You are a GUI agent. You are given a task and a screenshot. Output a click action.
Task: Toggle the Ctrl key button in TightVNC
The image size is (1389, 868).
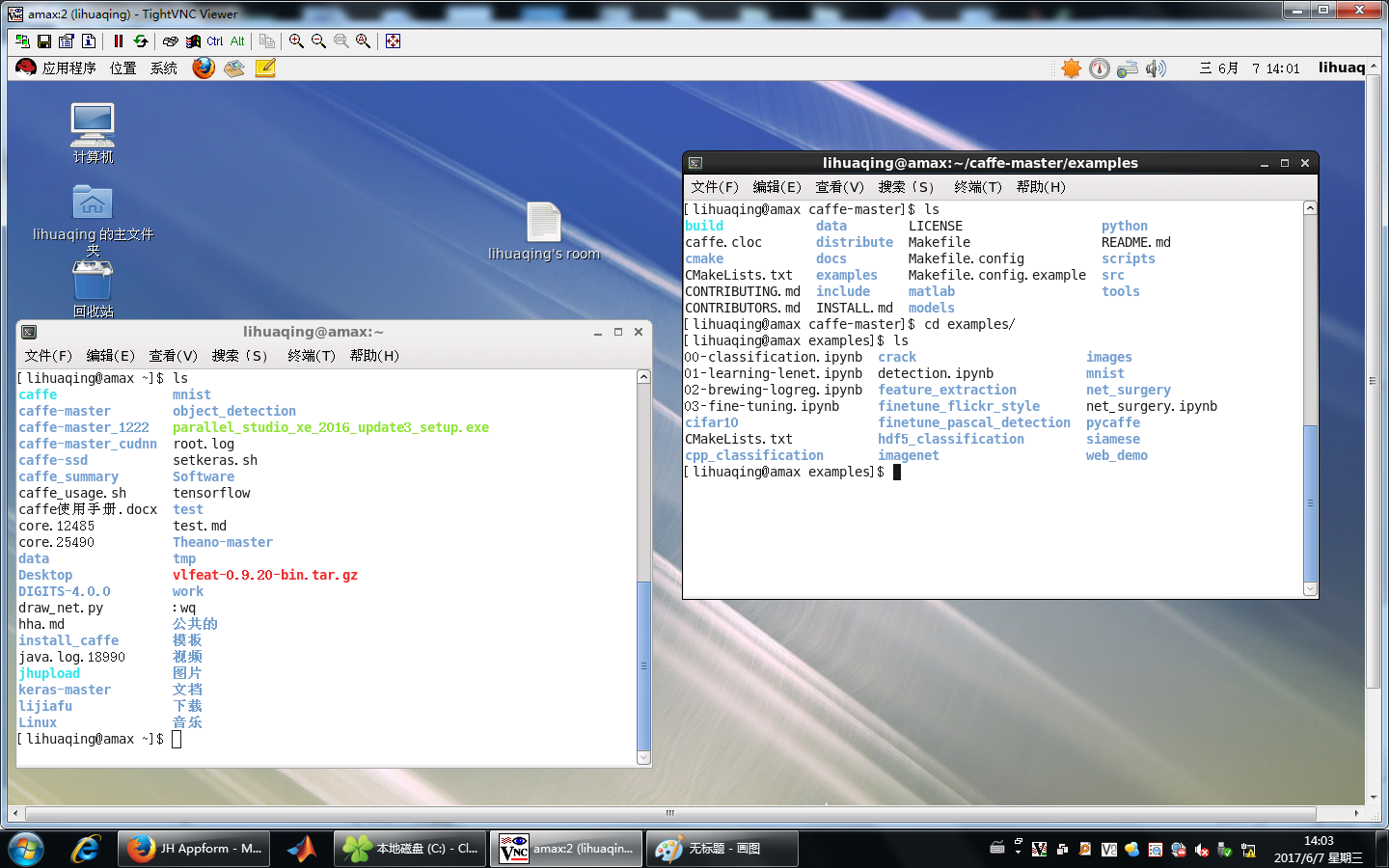[x=215, y=41]
